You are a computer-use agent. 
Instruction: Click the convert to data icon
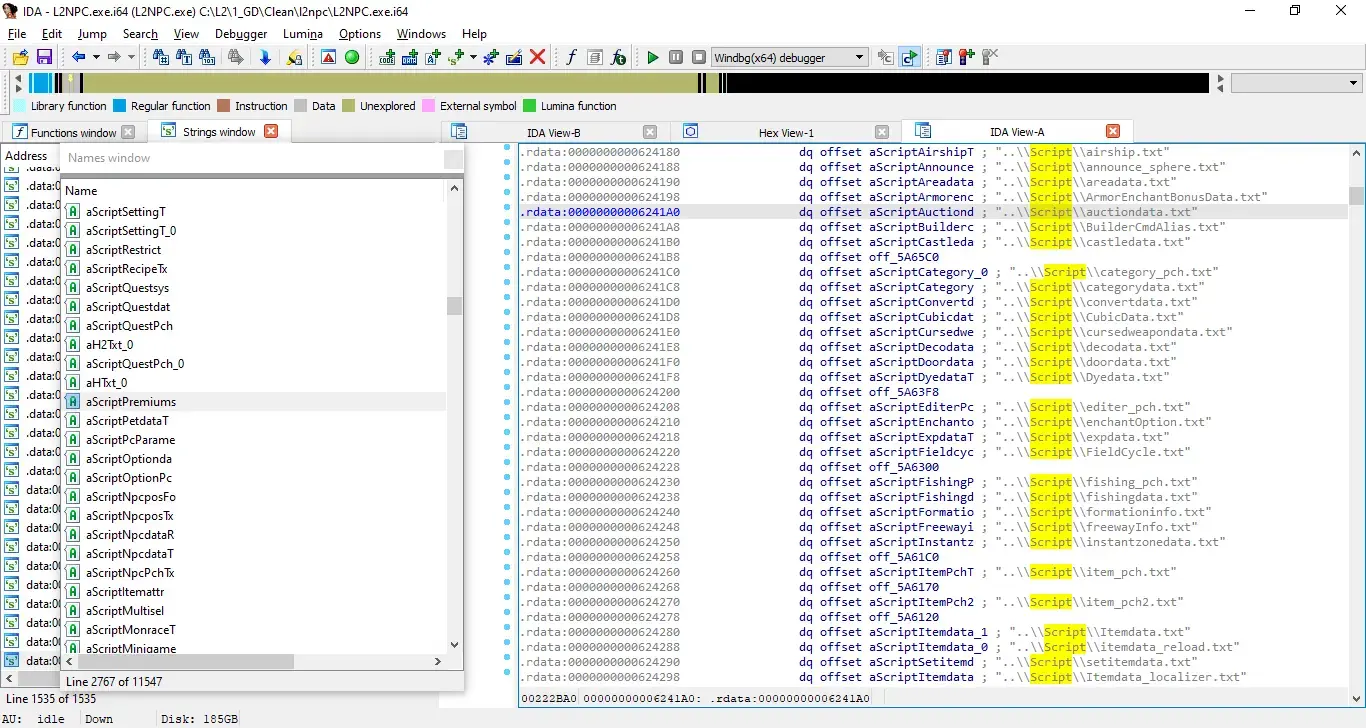point(410,57)
